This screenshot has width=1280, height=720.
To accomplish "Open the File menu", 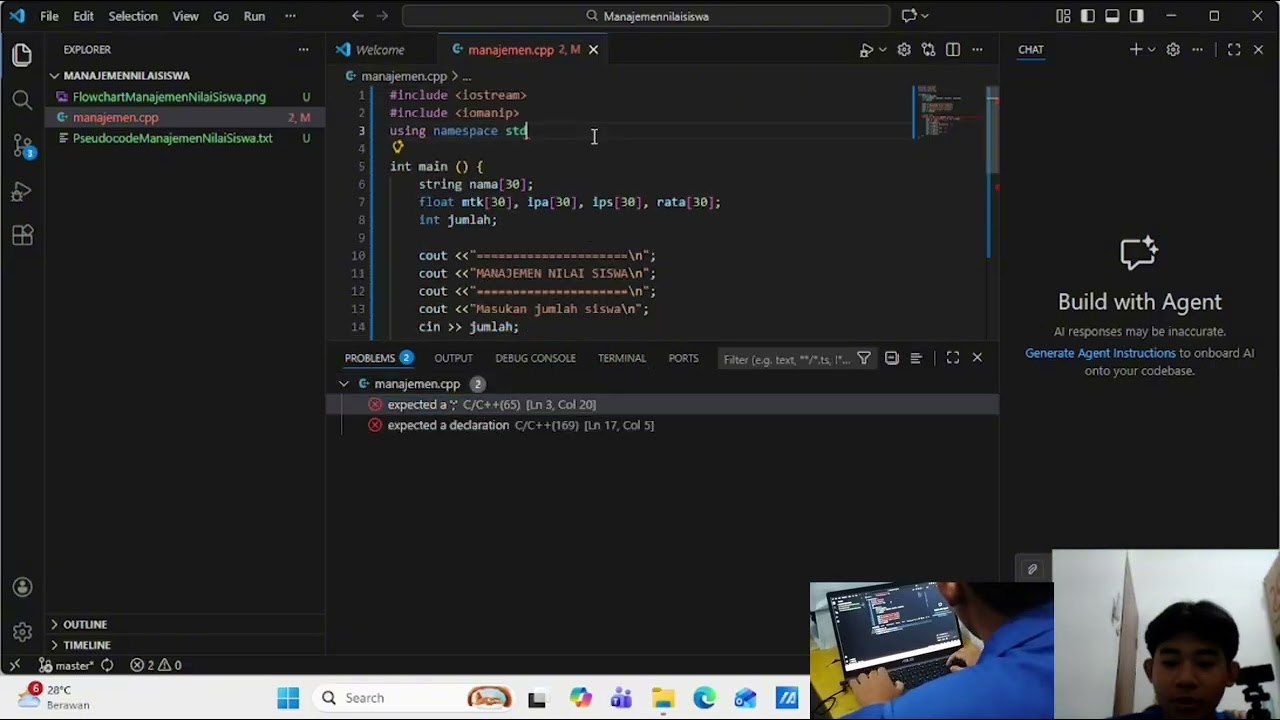I will (49, 16).
